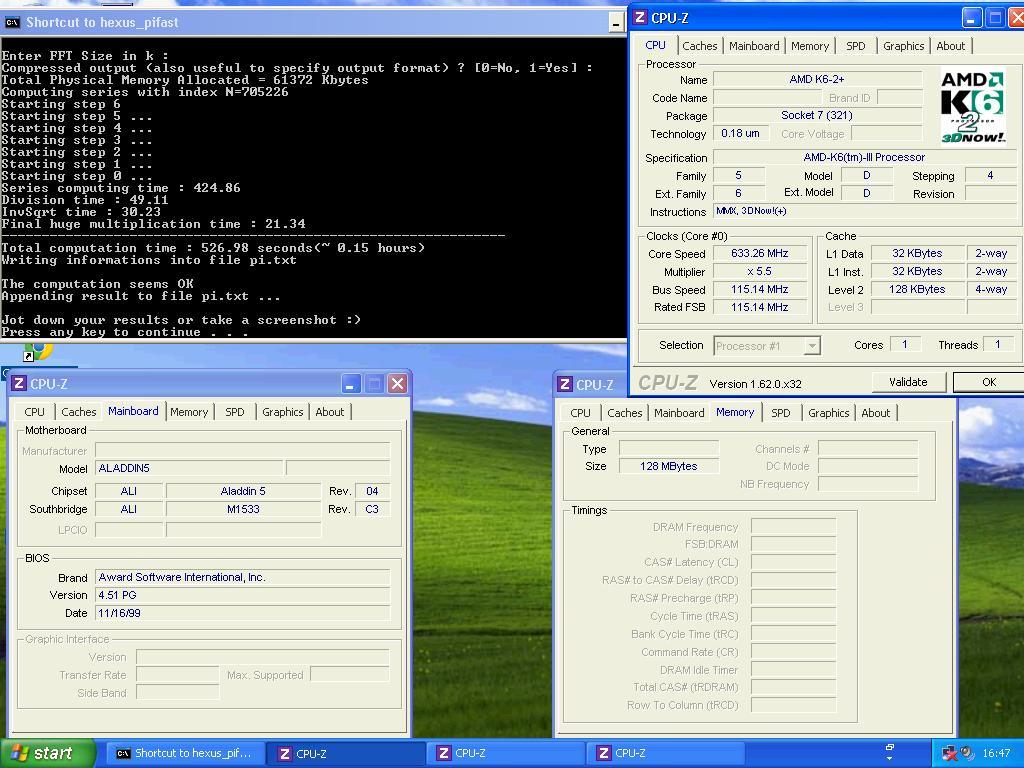Click the AMD-K6(tm)-III Processor specification field
Image resolution: width=1024 pixels, height=768 pixels.
864,157
